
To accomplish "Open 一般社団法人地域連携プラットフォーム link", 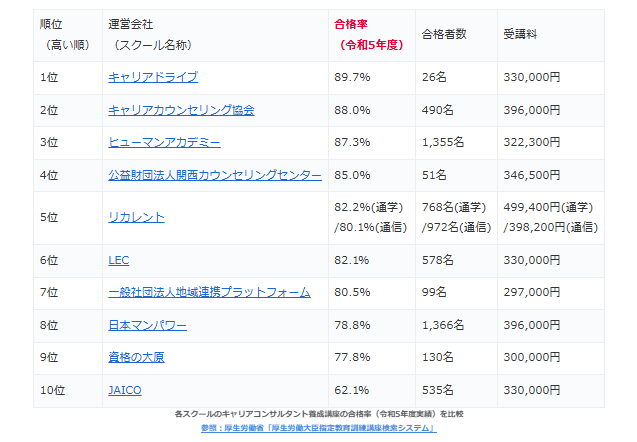I will (x=208, y=293).
